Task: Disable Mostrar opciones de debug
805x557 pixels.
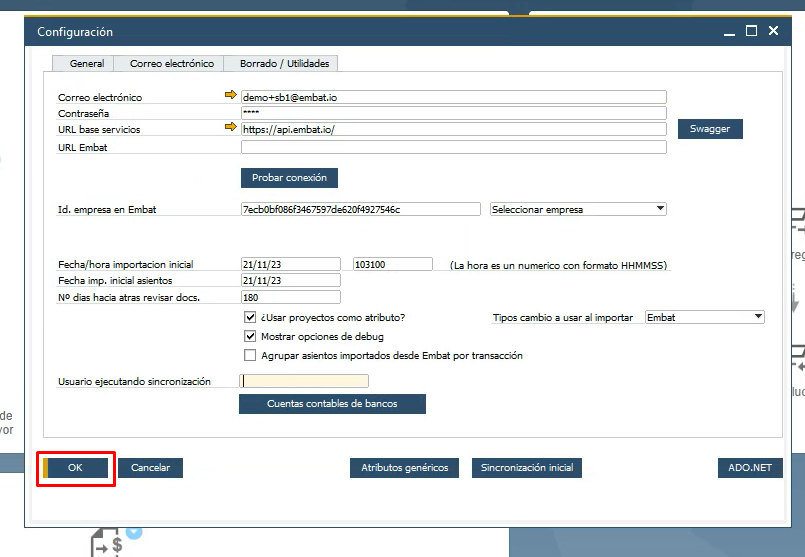Action: click(x=250, y=337)
